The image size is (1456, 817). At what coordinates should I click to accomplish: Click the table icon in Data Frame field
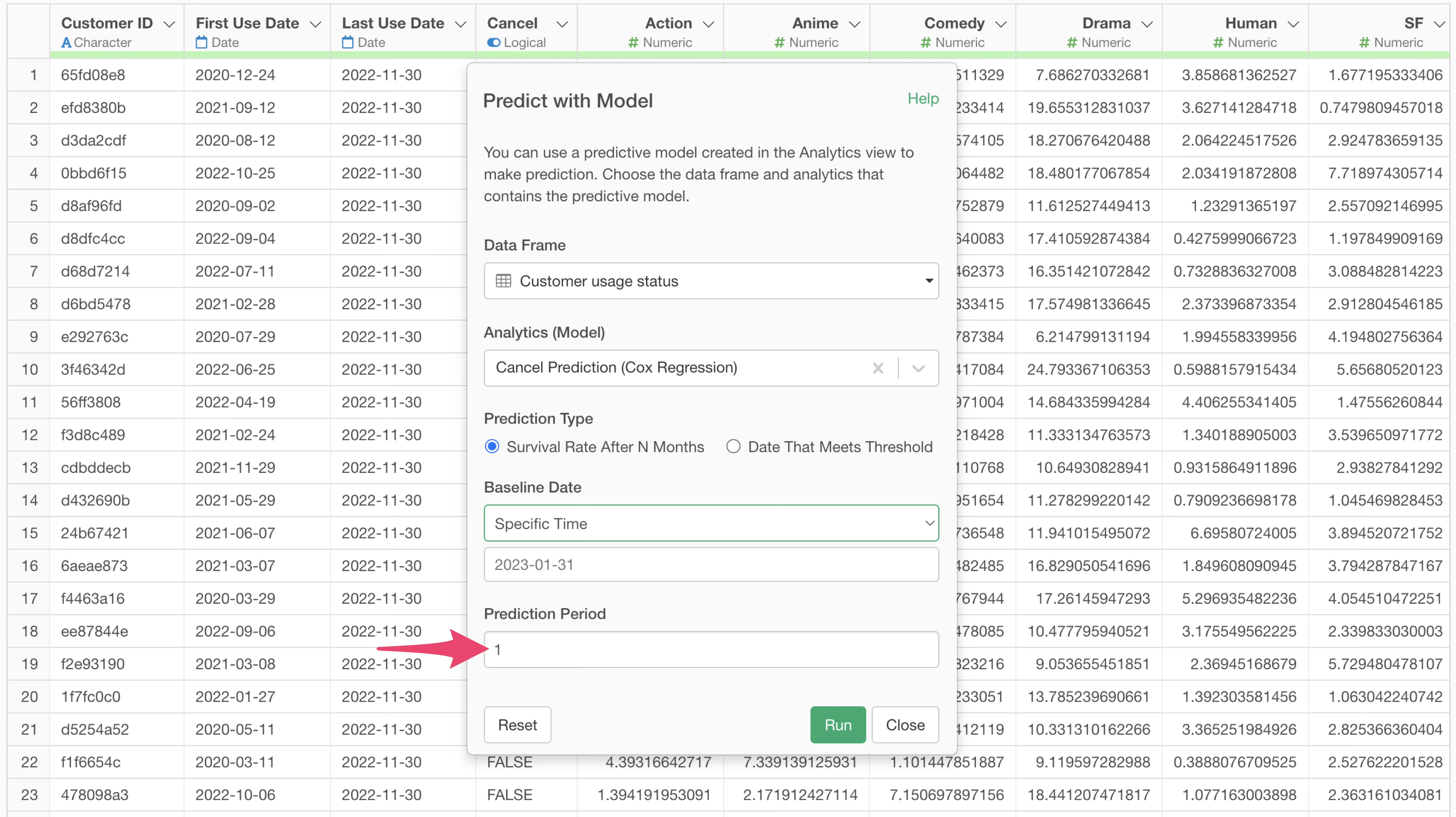pos(503,281)
